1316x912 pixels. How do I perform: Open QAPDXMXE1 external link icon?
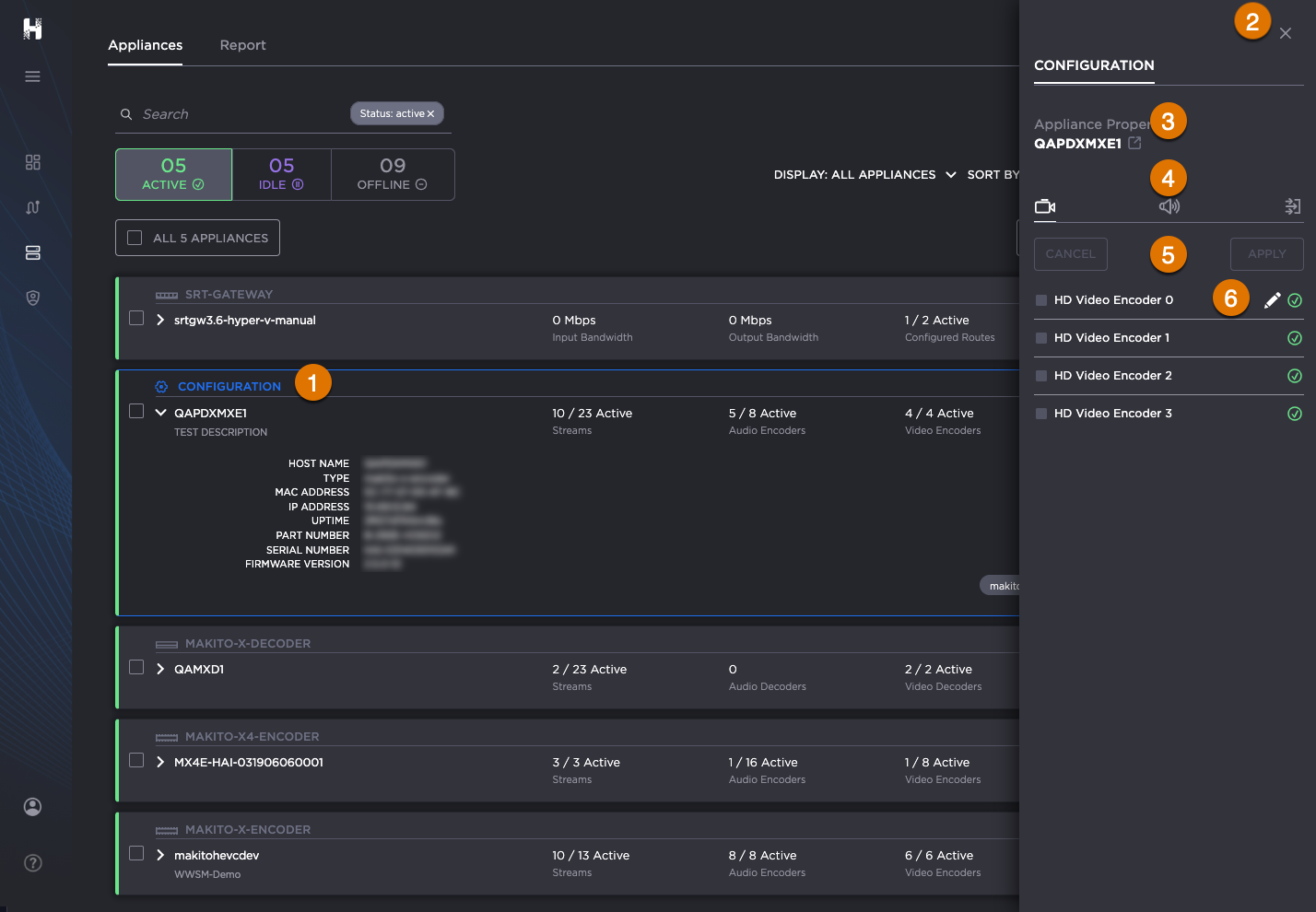click(1134, 143)
